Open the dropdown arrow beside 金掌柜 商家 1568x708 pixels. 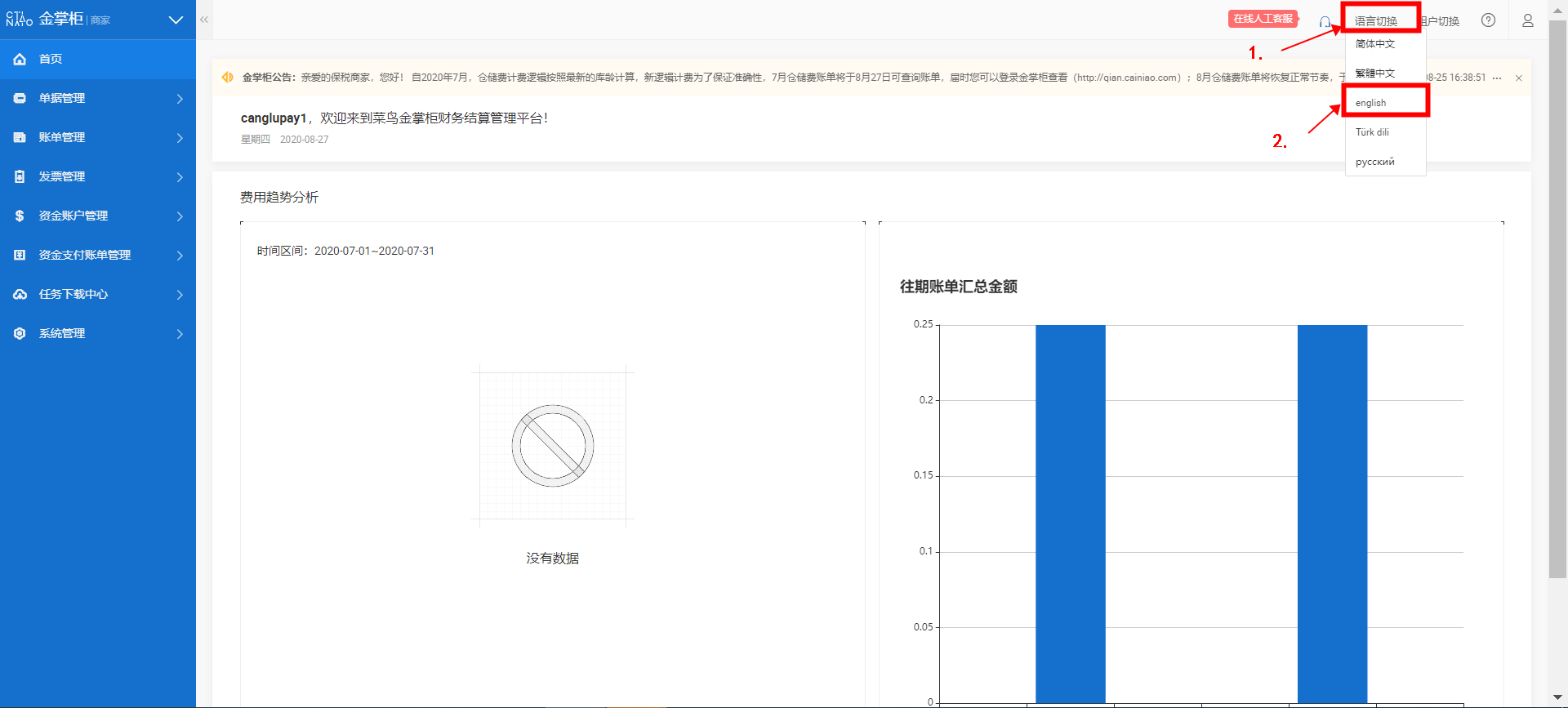176,20
